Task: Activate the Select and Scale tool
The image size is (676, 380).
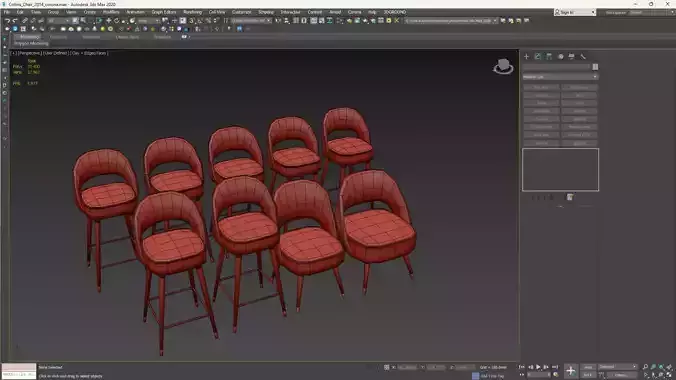Action: point(124,20)
